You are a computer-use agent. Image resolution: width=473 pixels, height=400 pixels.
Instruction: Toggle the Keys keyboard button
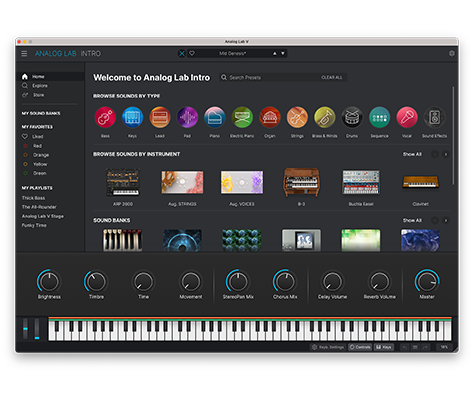click(384, 347)
